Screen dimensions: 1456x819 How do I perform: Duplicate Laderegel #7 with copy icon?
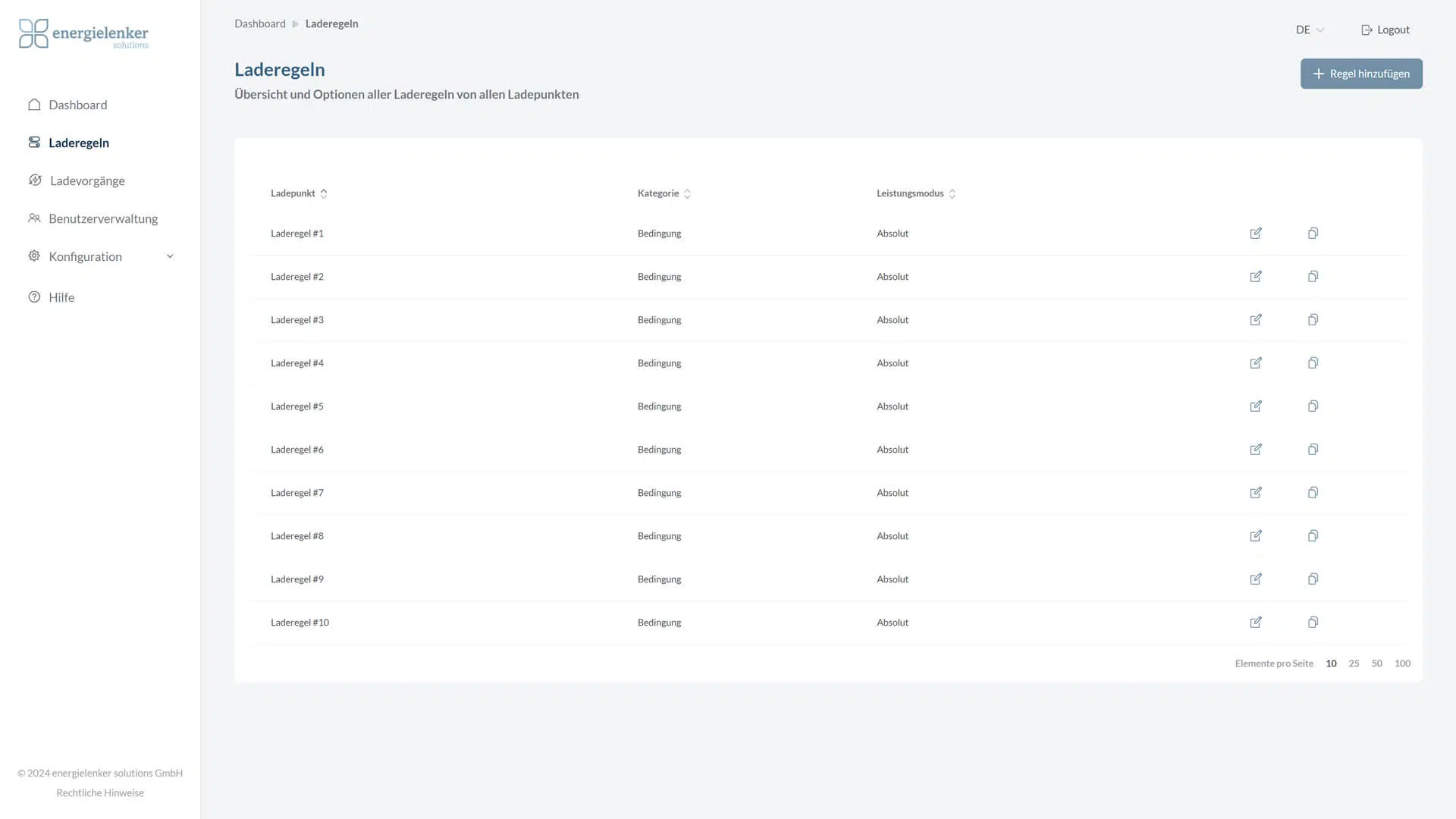point(1313,493)
